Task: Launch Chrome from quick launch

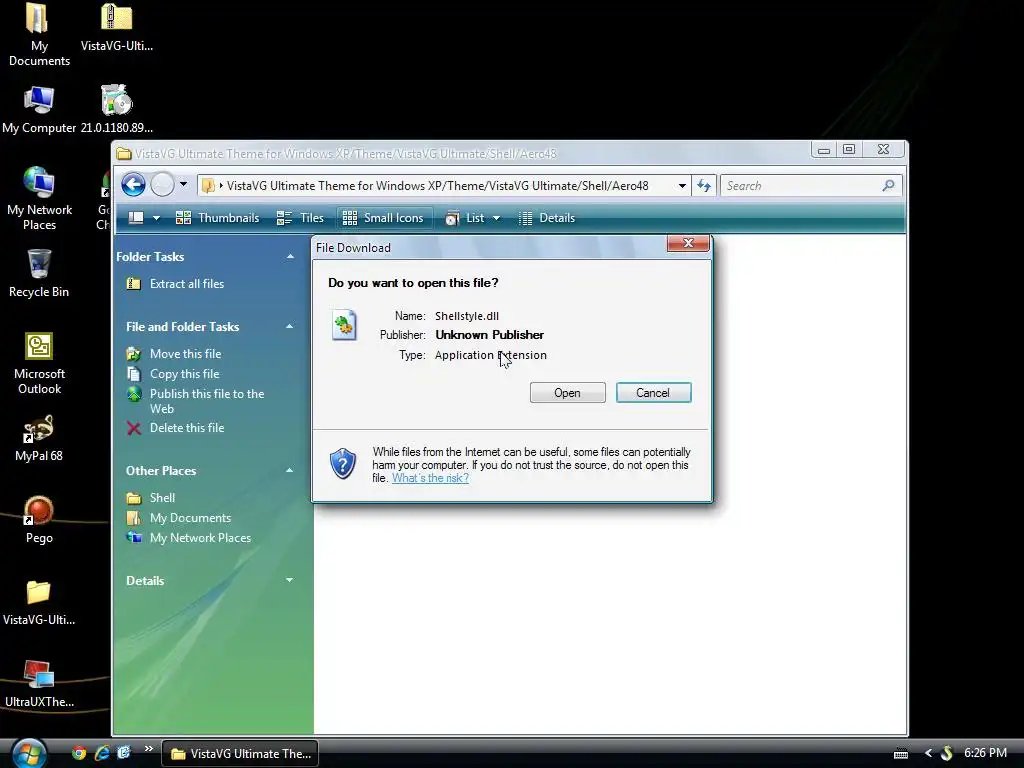Action: [x=79, y=753]
